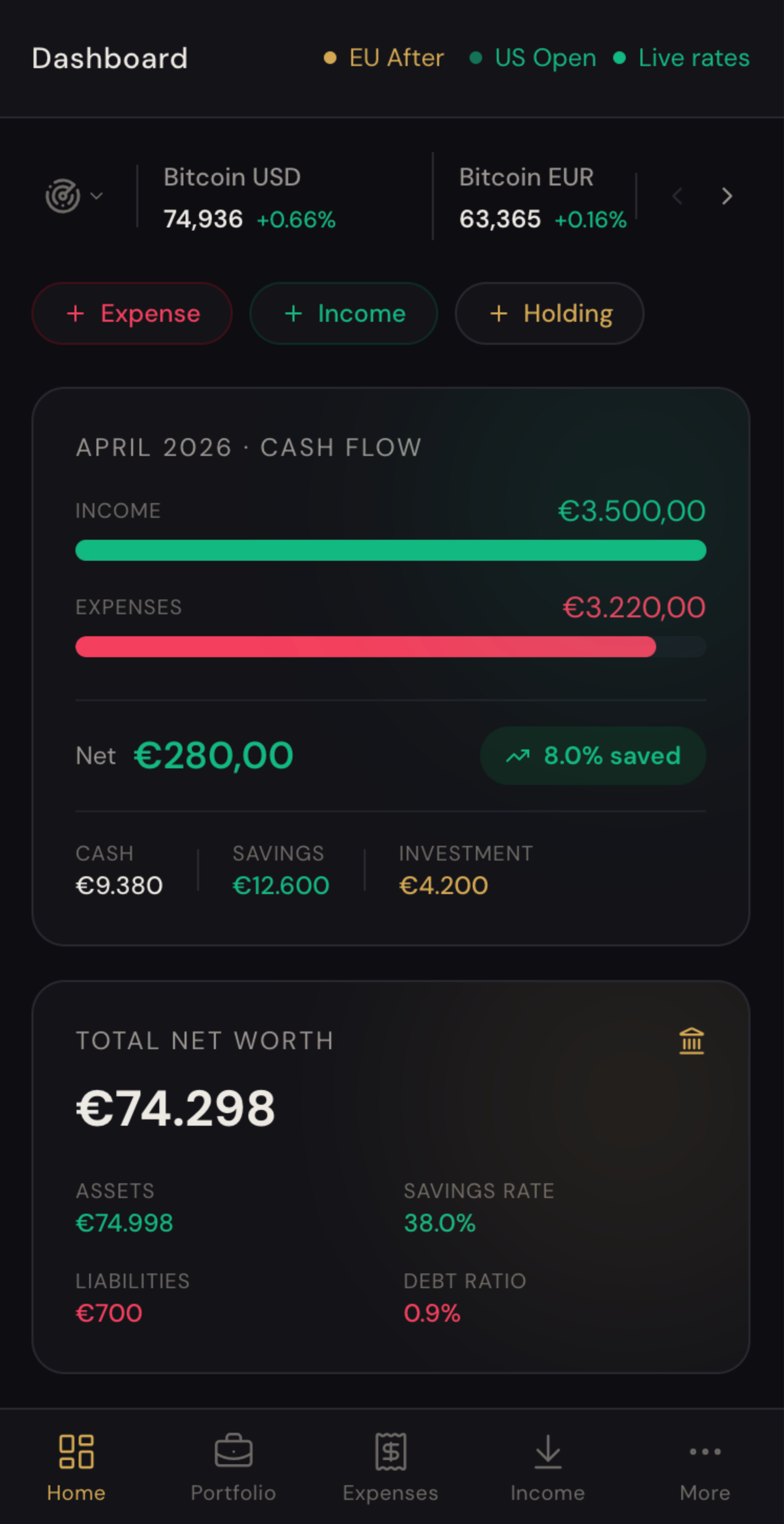784x1524 pixels.
Task: Click the Expense quick-add button
Action: pos(132,313)
